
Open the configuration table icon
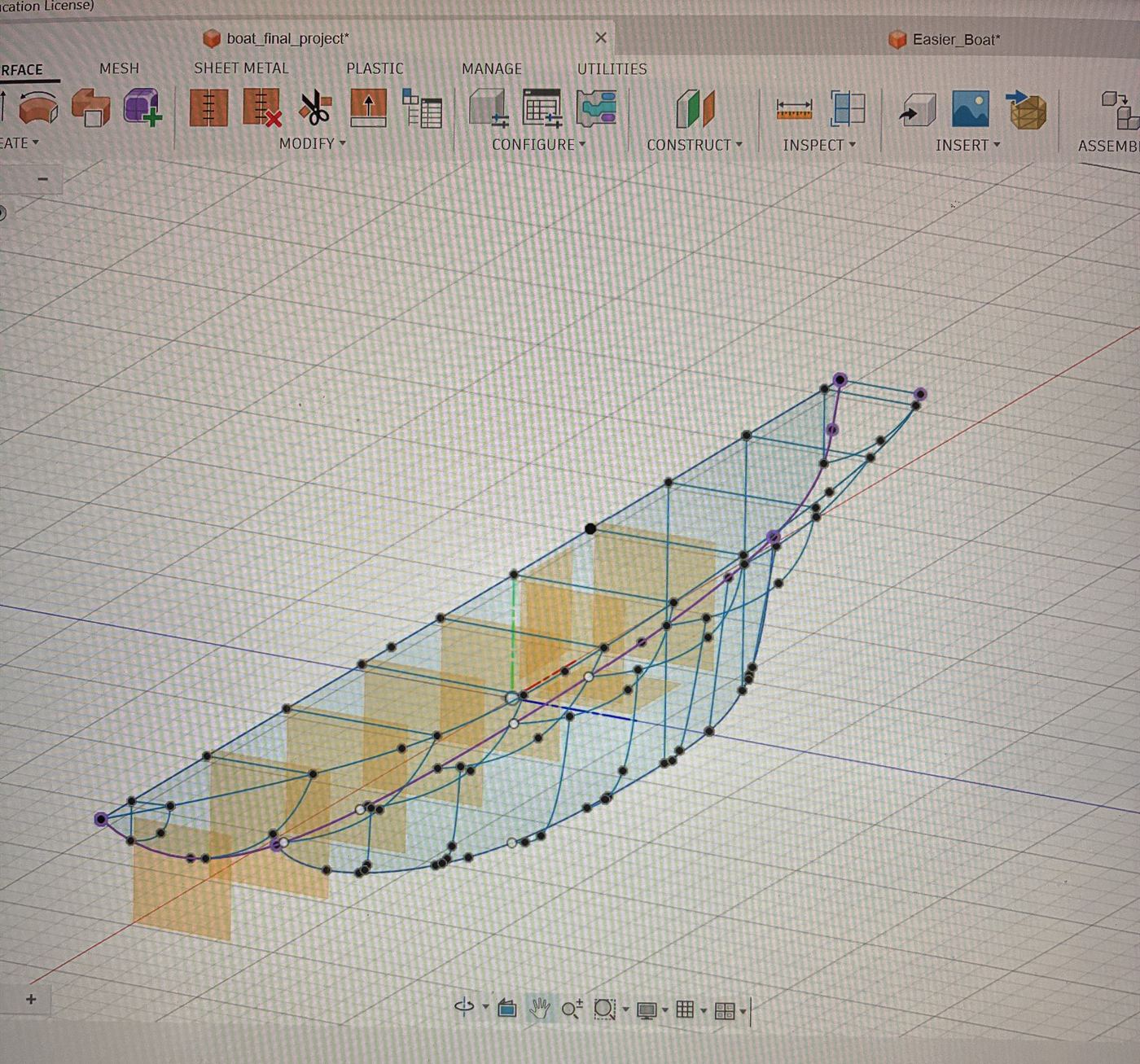point(542,108)
